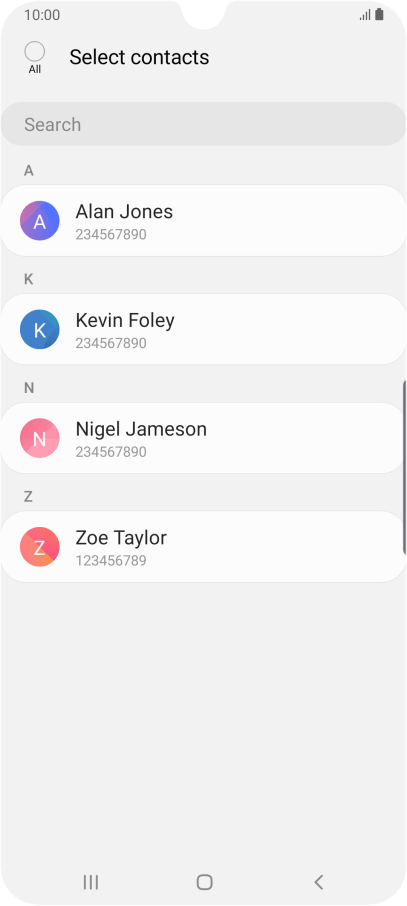Image resolution: width=407 pixels, height=906 pixels.
Task: Tap the A section header letter
Action: 29,170
